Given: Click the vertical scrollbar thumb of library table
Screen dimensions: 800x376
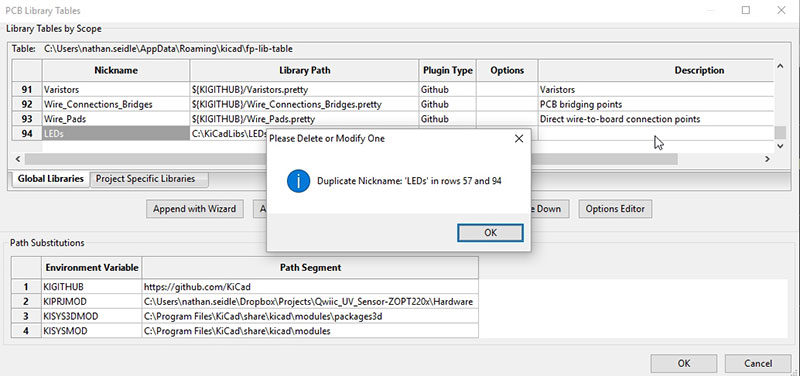Looking at the screenshot, I should (780, 133).
